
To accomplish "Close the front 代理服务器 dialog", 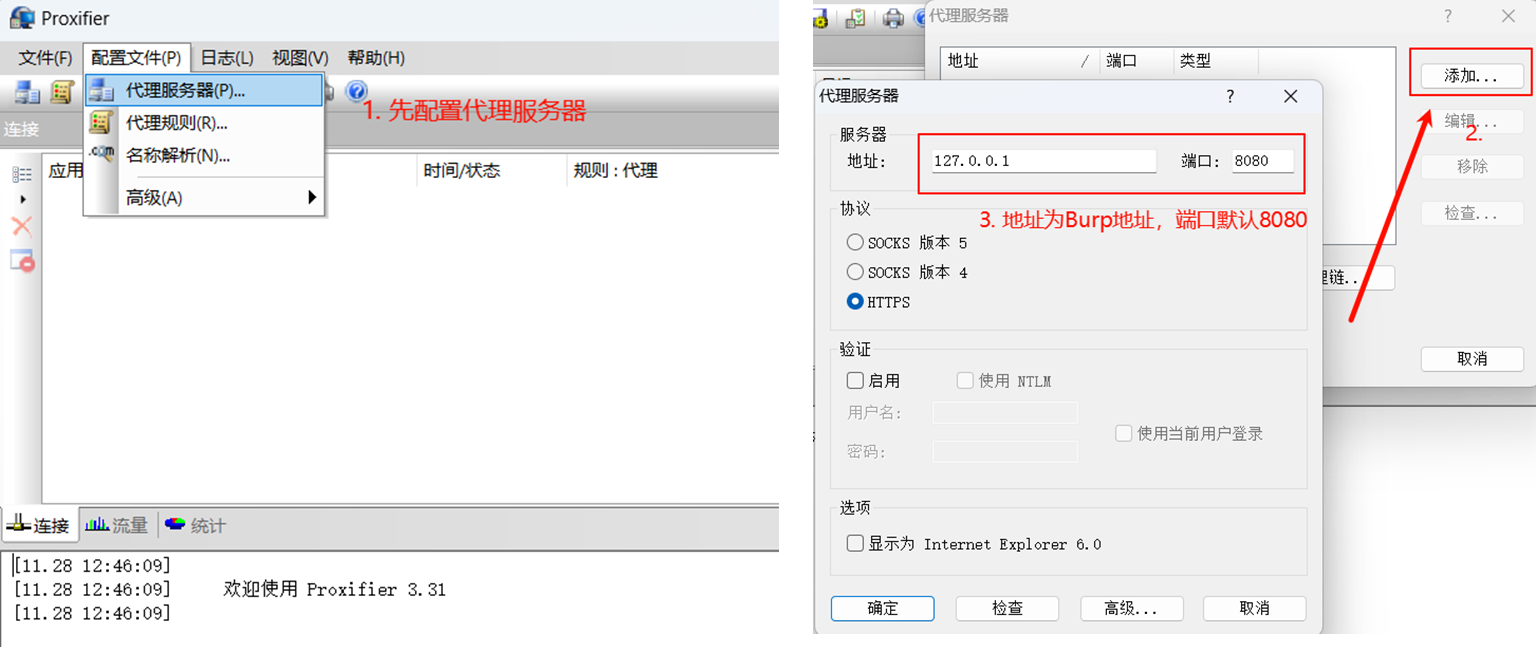I will pyautogui.click(x=1291, y=96).
